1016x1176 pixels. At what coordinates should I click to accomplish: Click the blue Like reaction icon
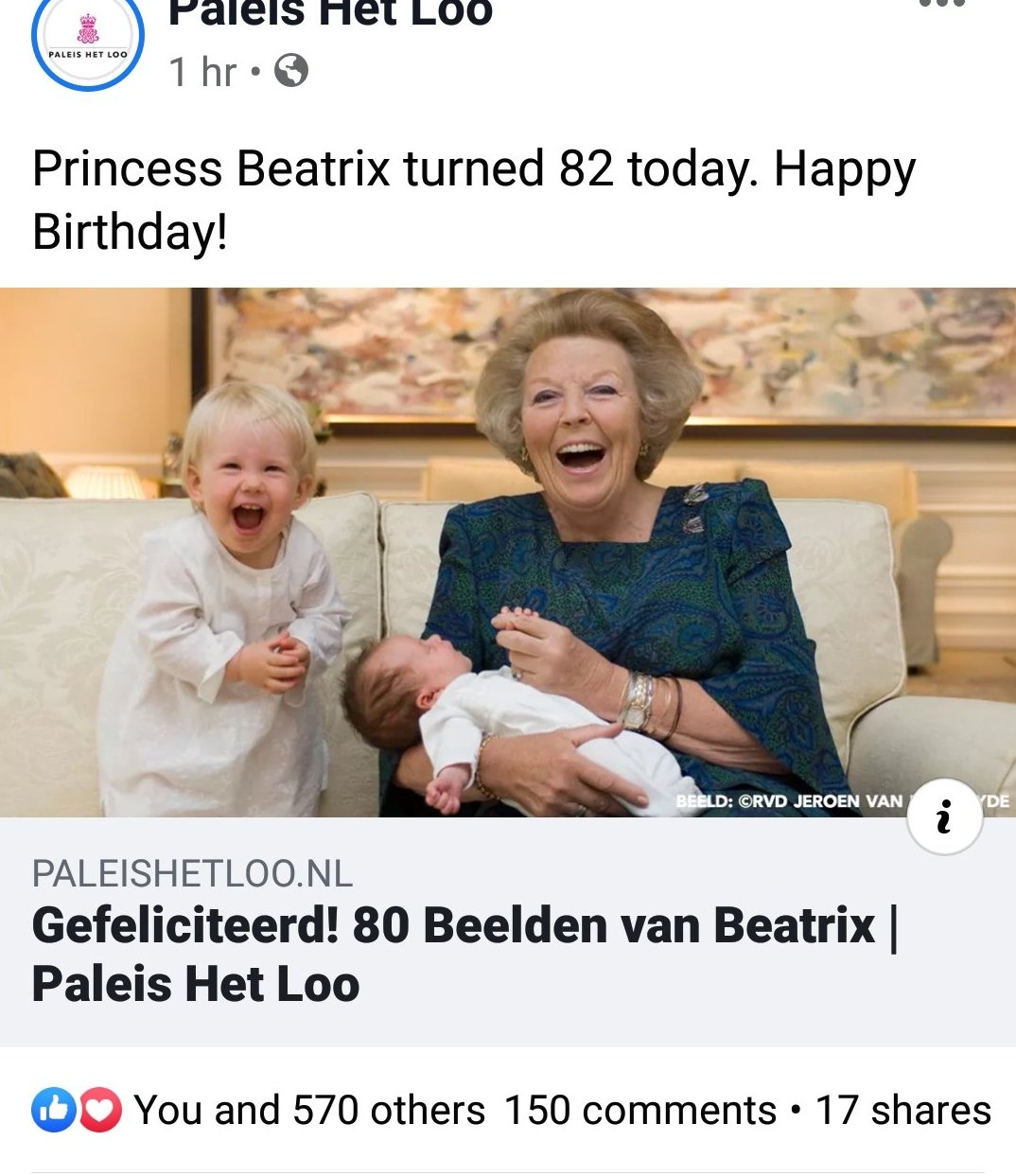[54, 1110]
